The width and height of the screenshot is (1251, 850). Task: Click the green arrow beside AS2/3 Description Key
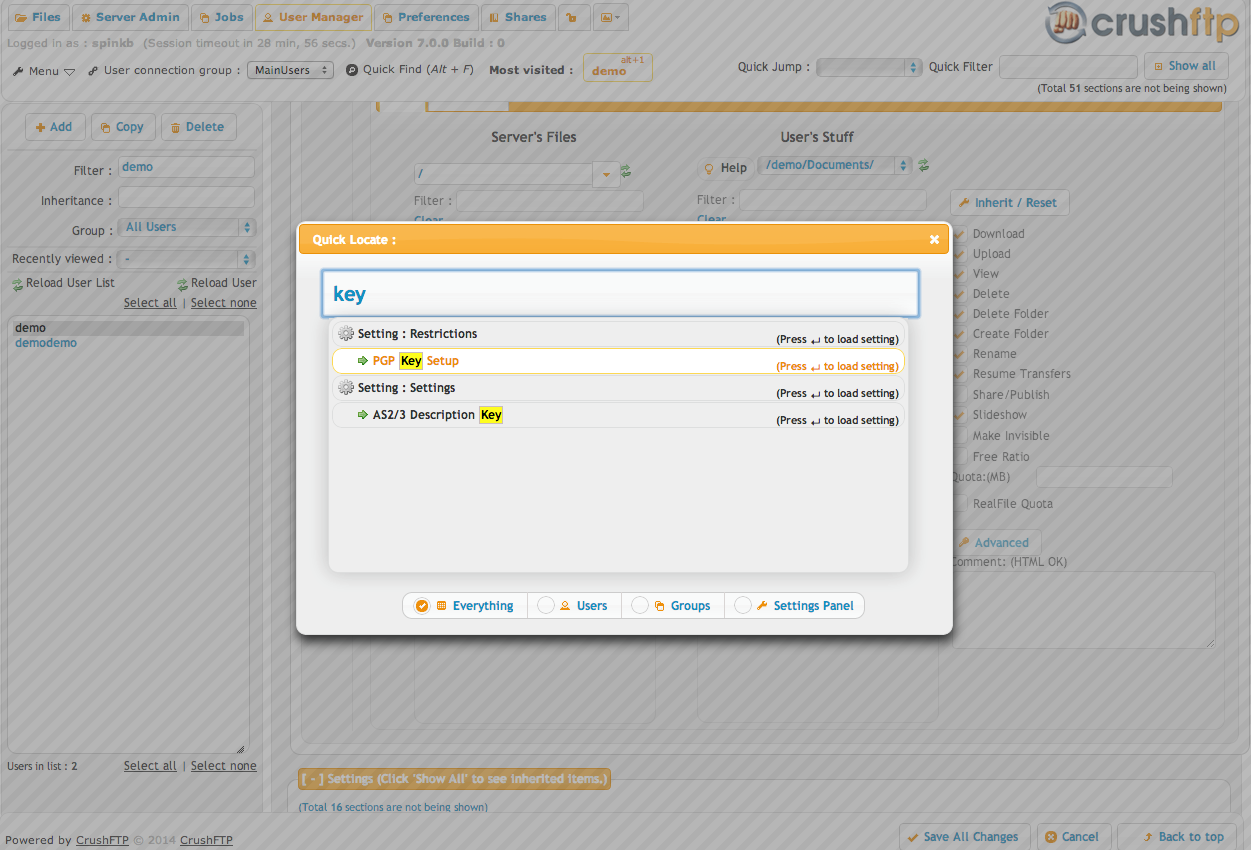363,415
